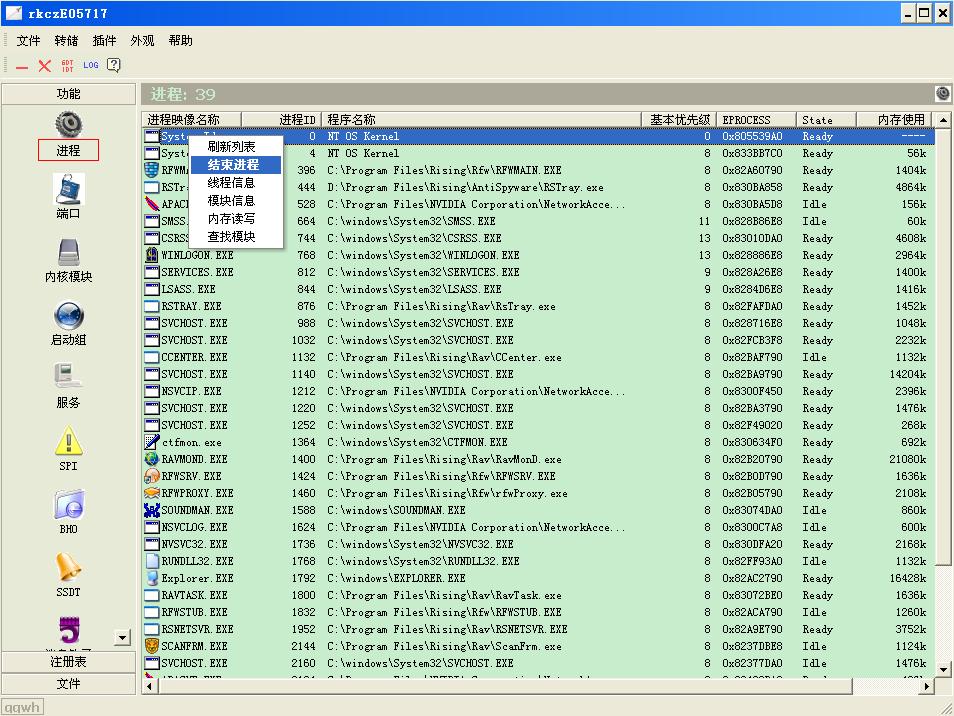Sort by 进程ID column header
The image size is (954, 716).
click(281, 120)
